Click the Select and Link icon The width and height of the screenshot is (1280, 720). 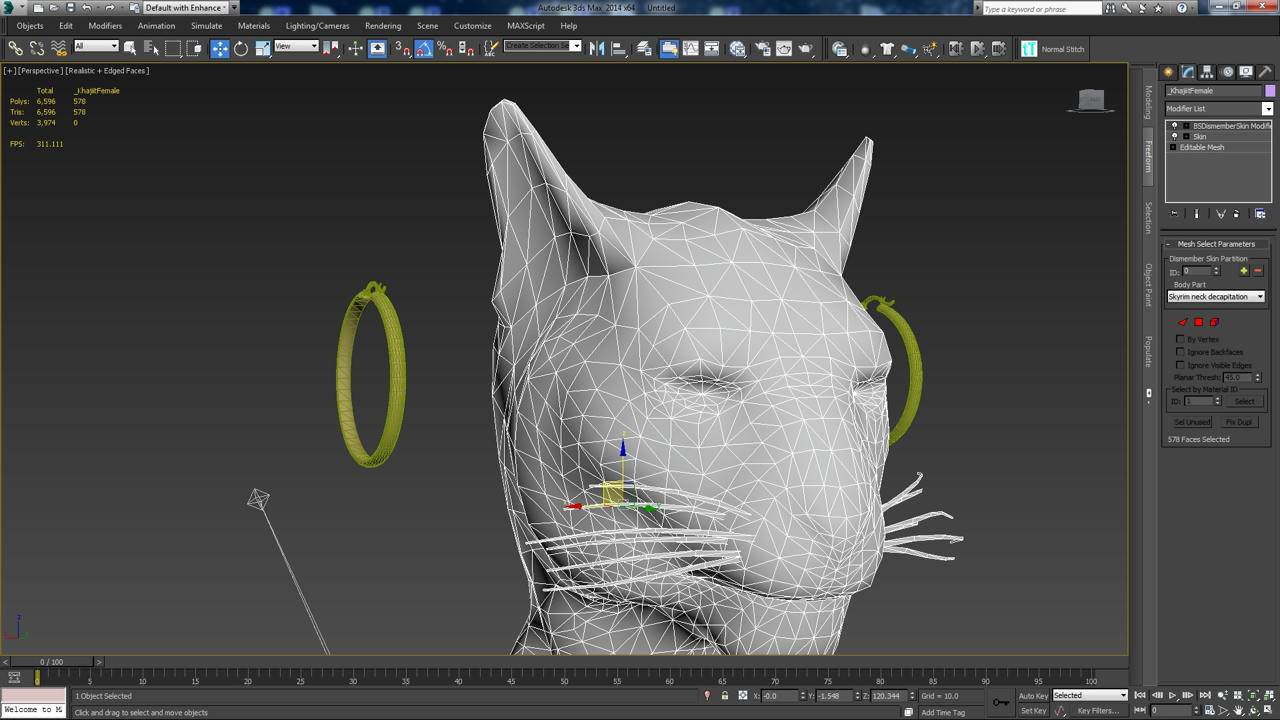[x=15, y=48]
